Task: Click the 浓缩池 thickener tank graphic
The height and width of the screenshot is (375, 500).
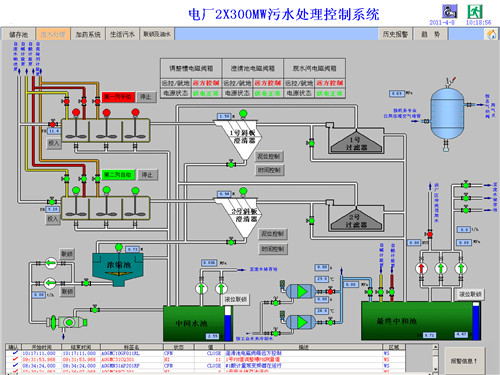Action: (x=118, y=269)
